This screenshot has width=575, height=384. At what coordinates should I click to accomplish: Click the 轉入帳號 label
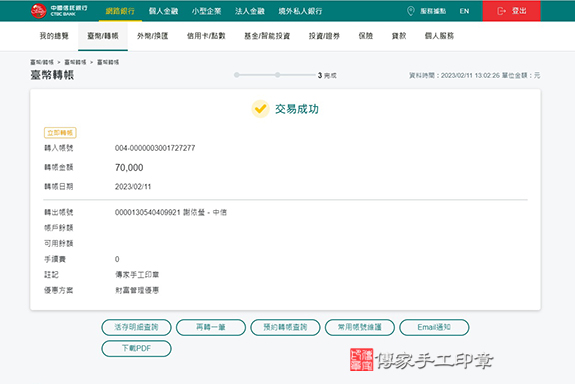tap(59, 148)
